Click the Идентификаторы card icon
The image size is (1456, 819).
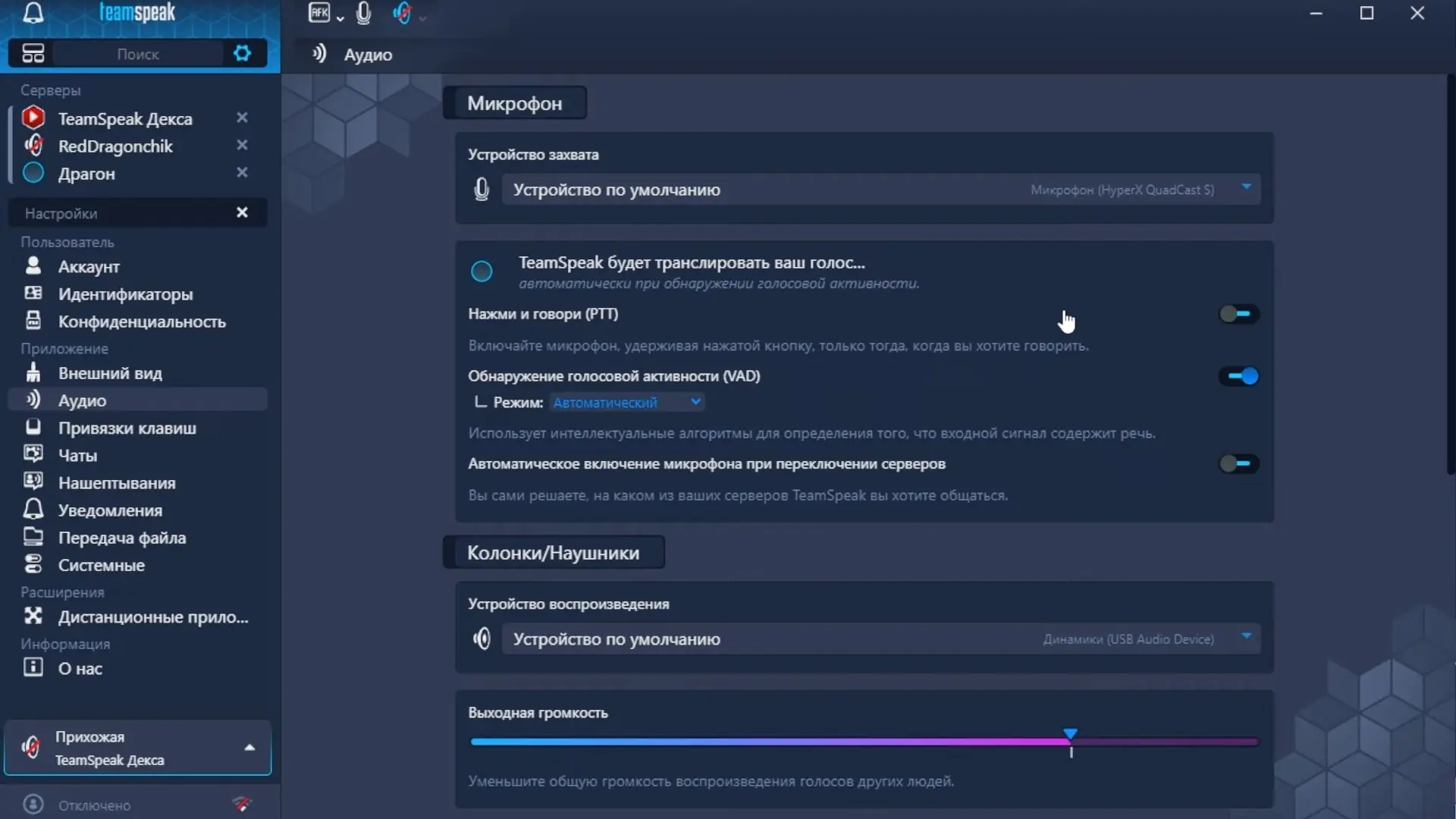pos(33,293)
